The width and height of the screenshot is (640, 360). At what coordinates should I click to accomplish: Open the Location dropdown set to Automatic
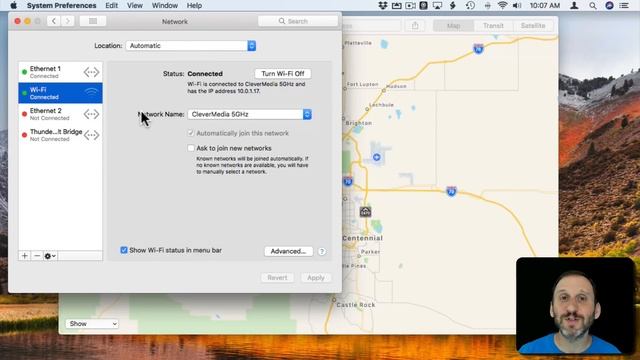click(191, 46)
